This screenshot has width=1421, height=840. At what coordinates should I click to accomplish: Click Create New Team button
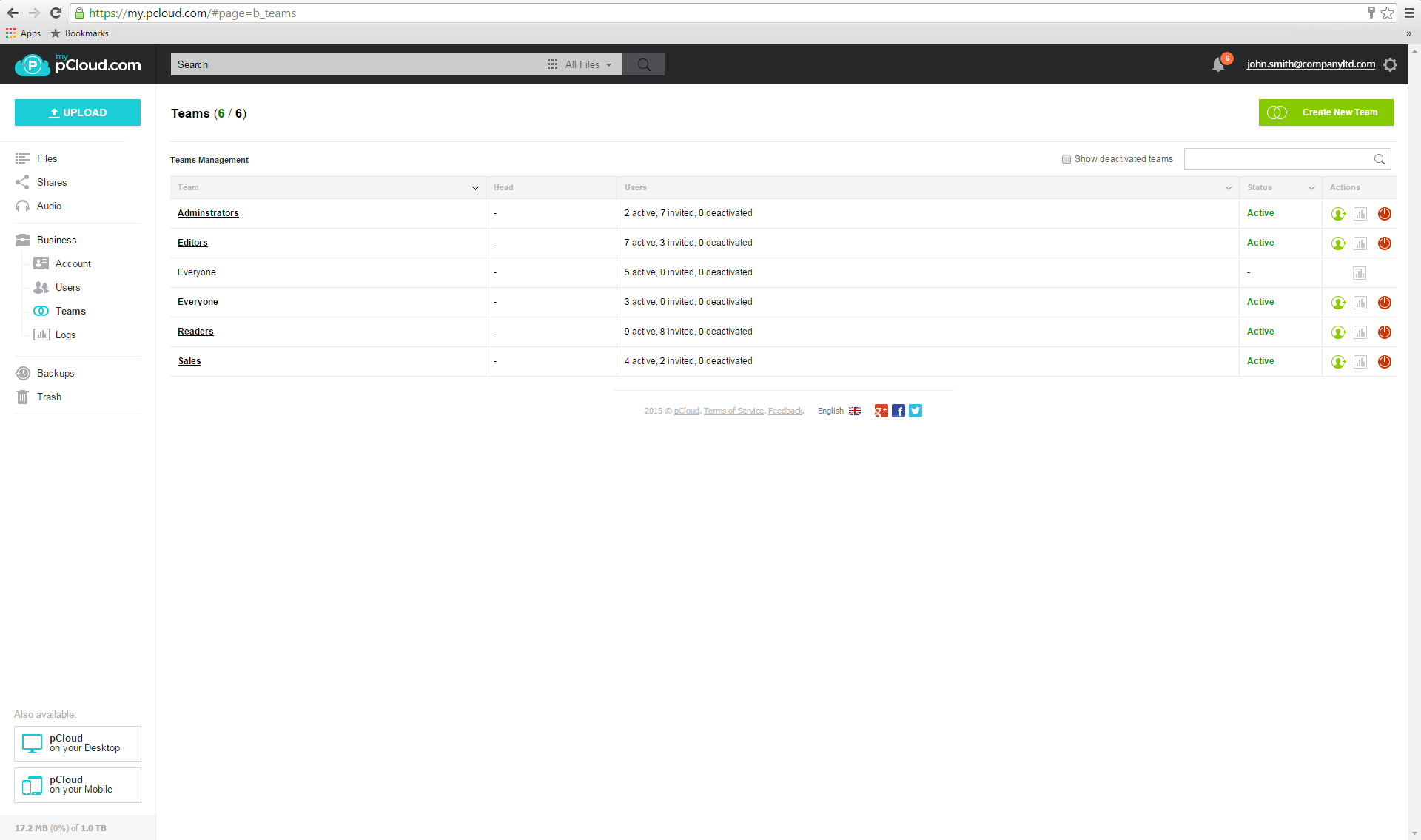1326,112
